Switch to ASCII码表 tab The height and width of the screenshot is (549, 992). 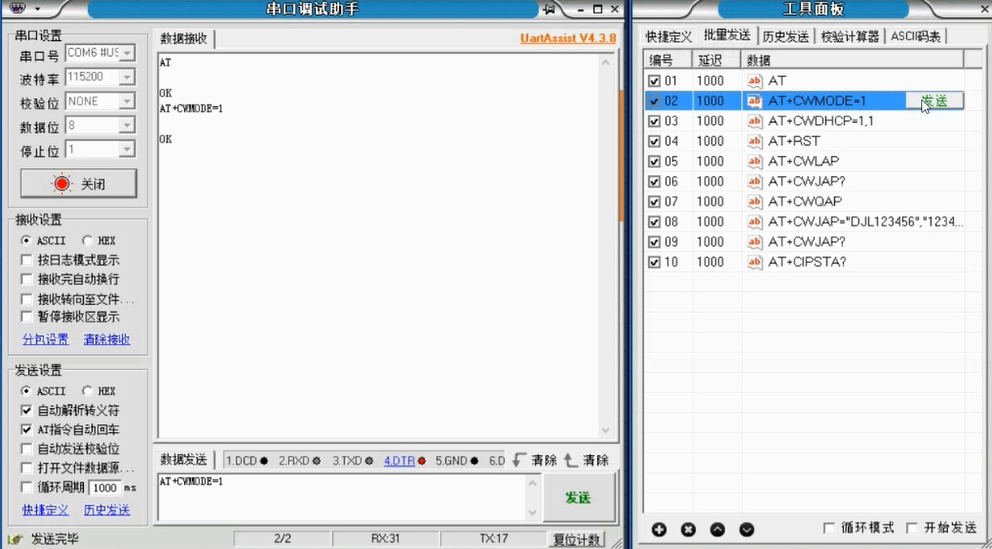point(915,37)
